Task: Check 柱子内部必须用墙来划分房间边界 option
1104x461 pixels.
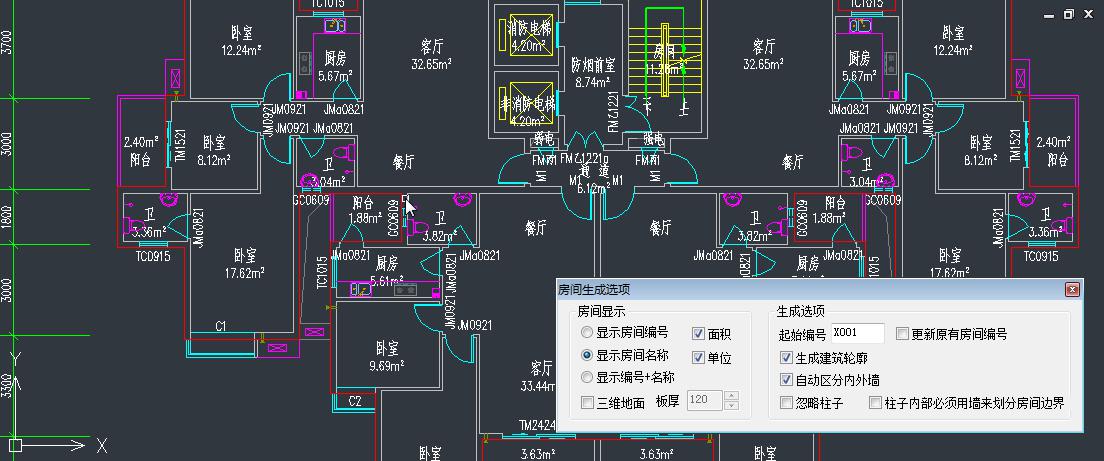Action: tap(875, 403)
